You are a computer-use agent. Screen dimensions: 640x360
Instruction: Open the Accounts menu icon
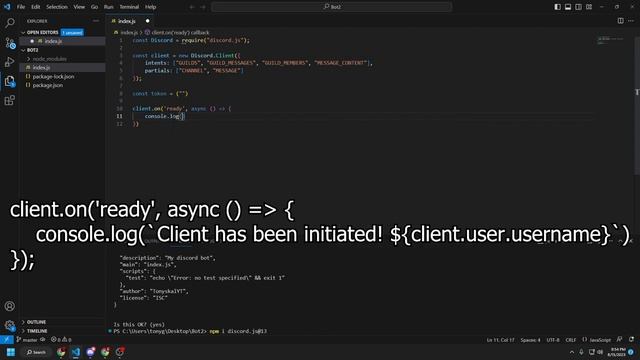[10, 306]
